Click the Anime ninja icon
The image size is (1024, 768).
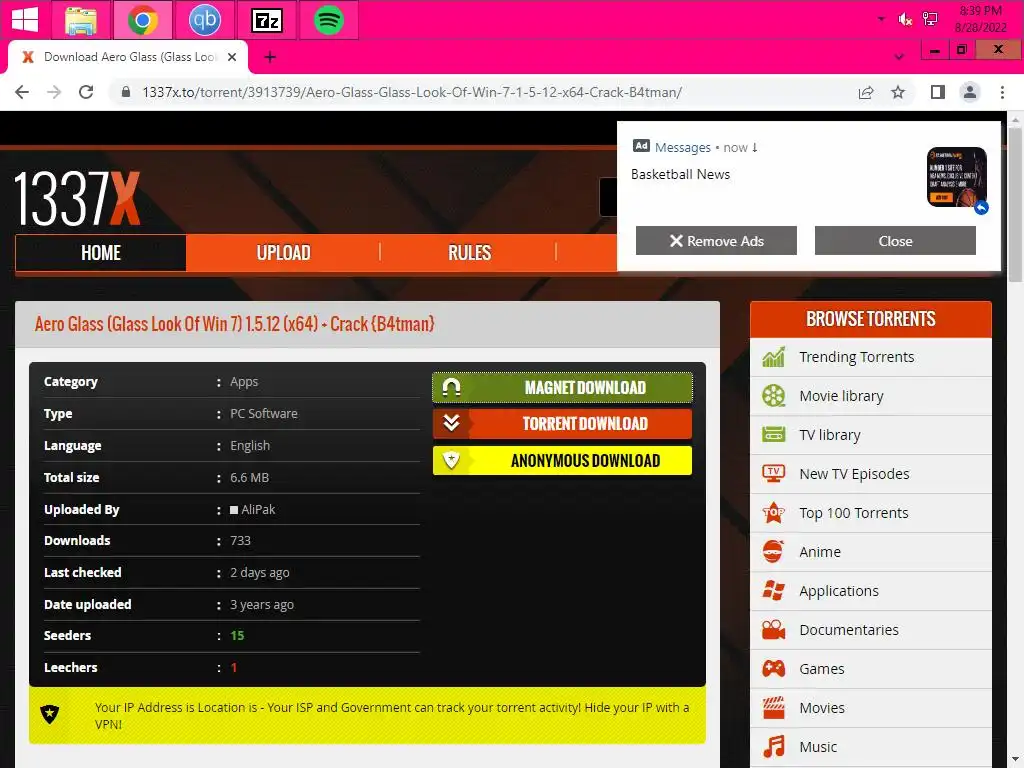[774, 552]
